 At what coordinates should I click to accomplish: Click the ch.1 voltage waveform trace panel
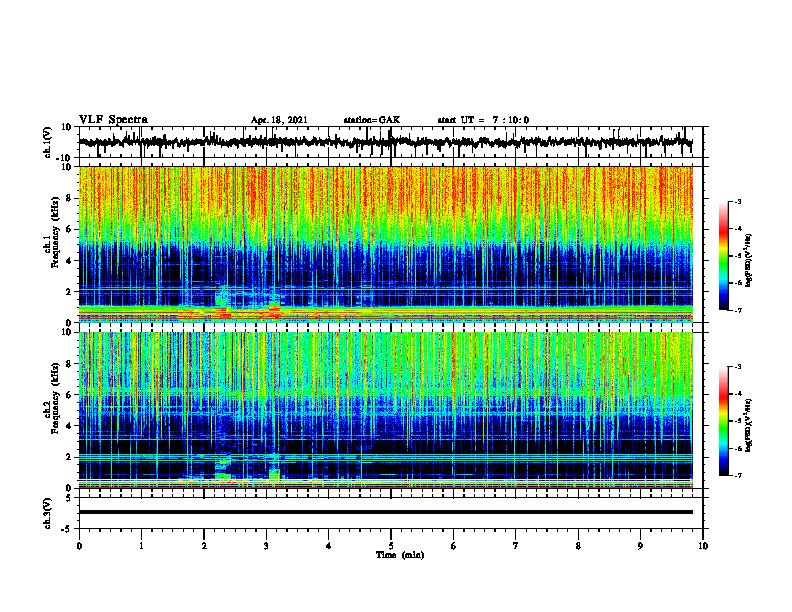point(390,142)
